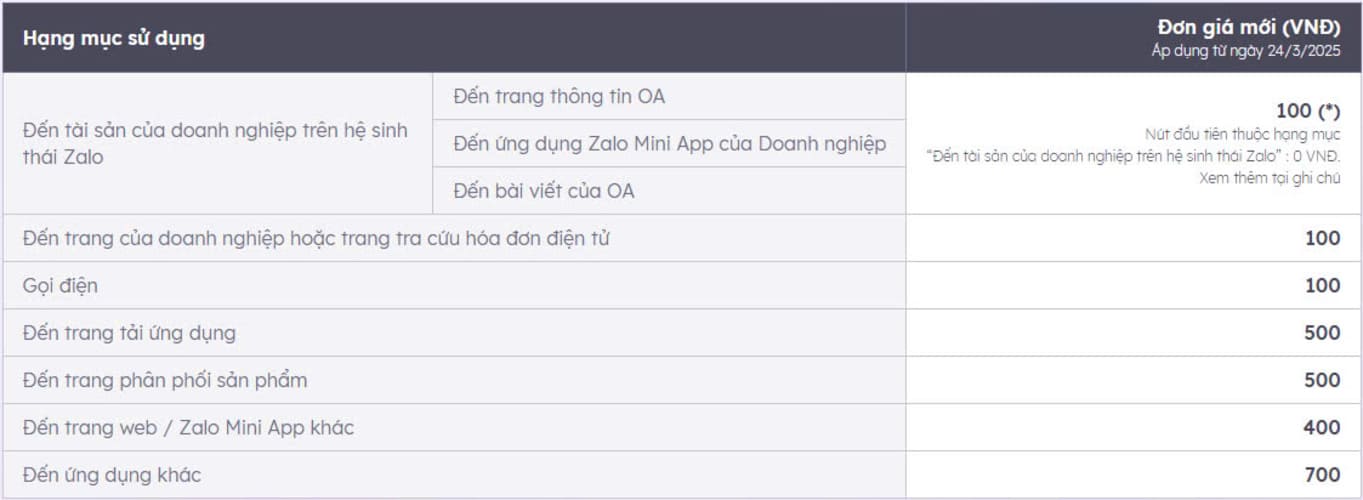Image resolution: width=1363 pixels, height=500 pixels.
Task: Click the "100 (*)" price value
Action: click(1307, 111)
